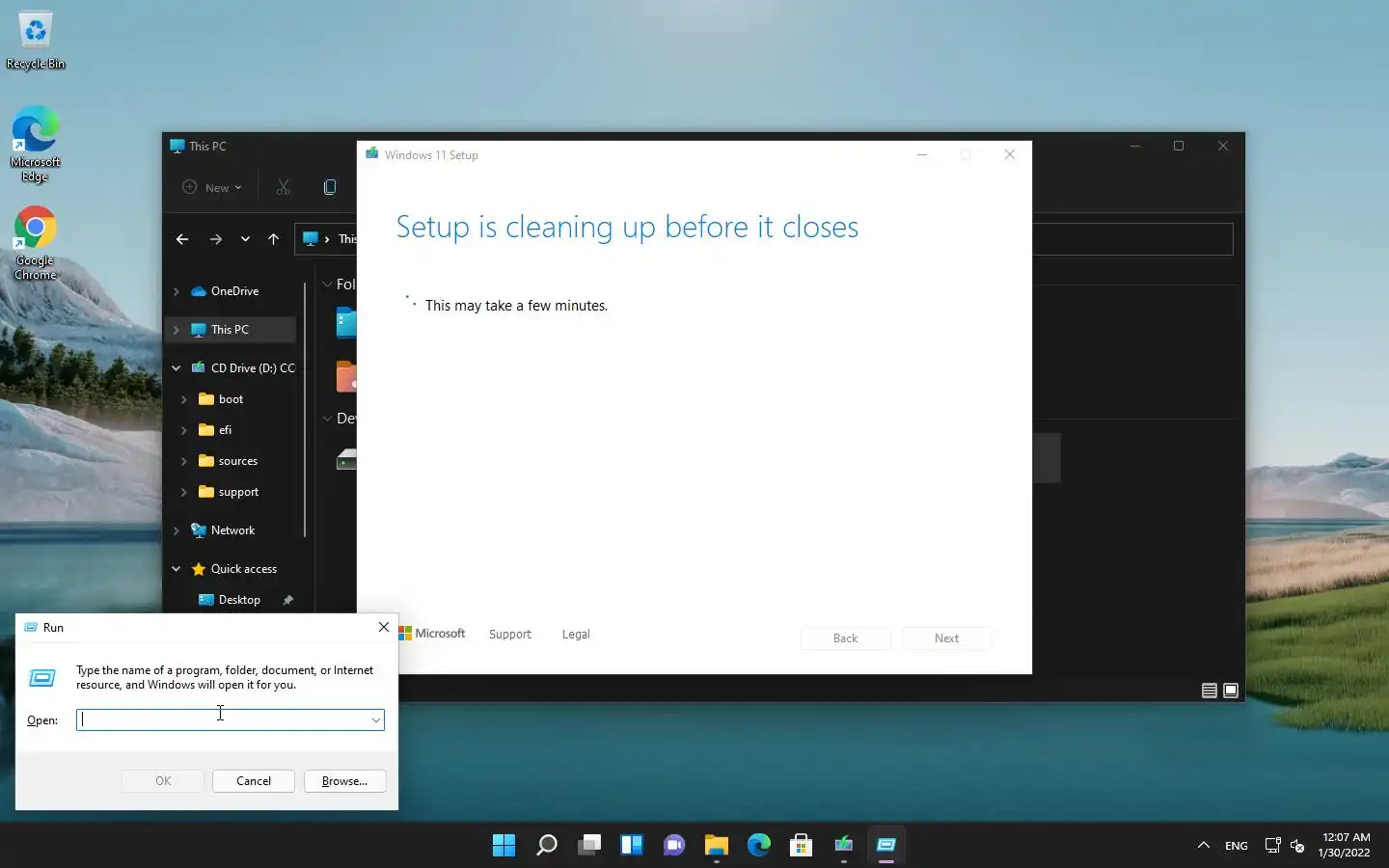Click Back button in Windows 11 Setup
This screenshot has height=868, width=1389.
coord(845,638)
